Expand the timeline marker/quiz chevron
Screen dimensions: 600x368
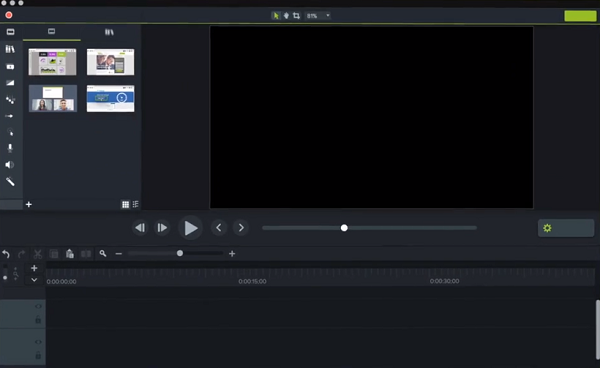coord(34,280)
